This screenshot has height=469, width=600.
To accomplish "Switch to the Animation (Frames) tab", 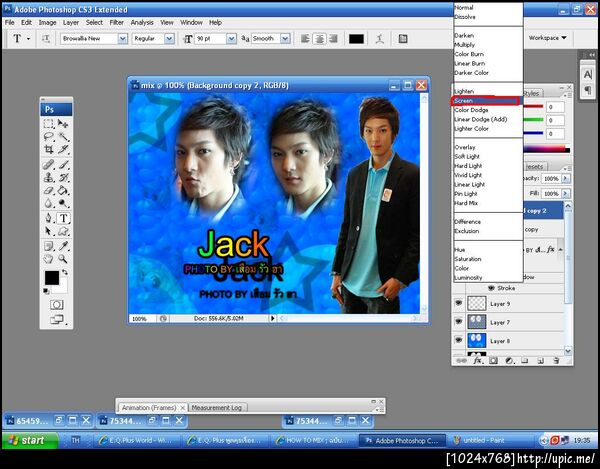I will pos(149,408).
